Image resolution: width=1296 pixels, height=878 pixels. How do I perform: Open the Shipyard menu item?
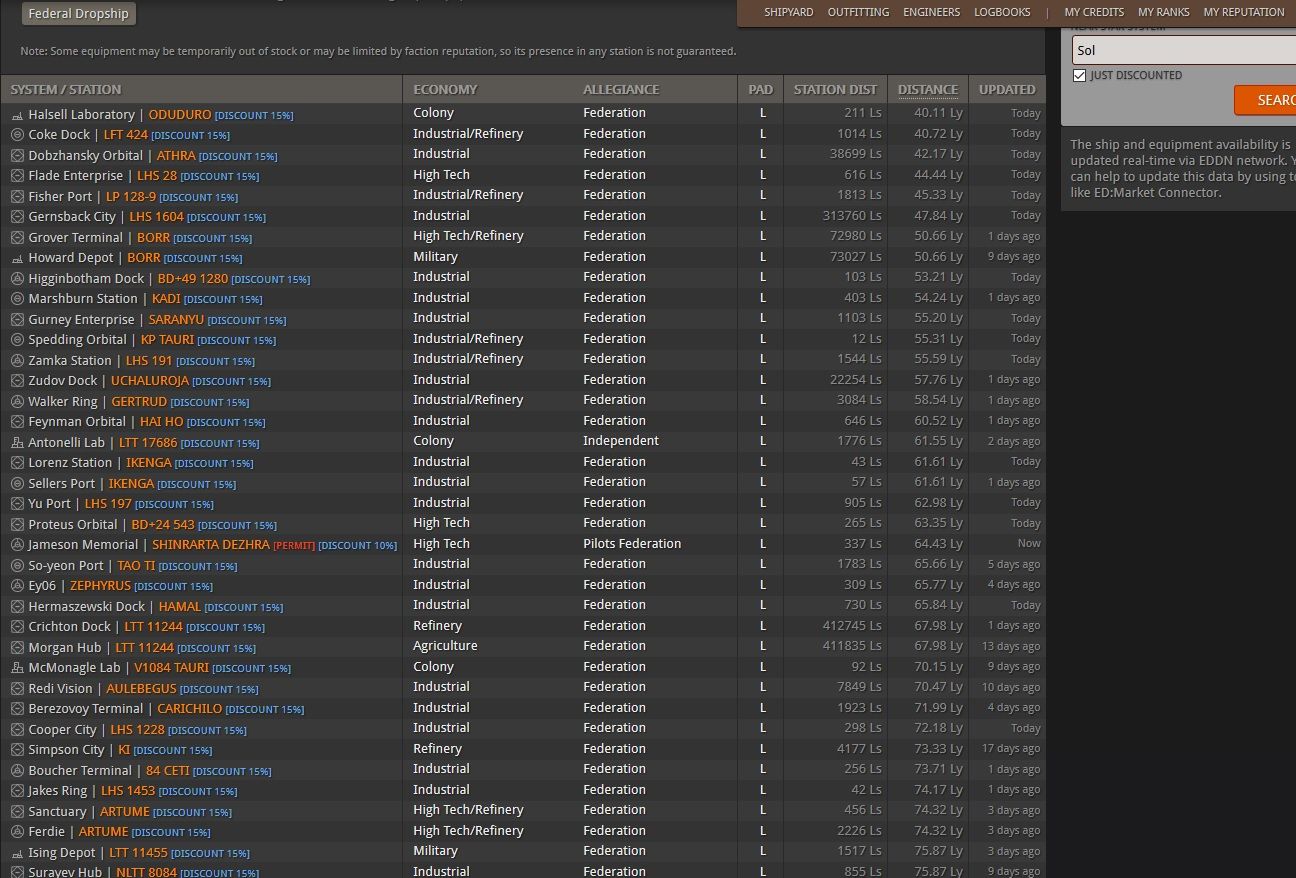click(x=789, y=12)
